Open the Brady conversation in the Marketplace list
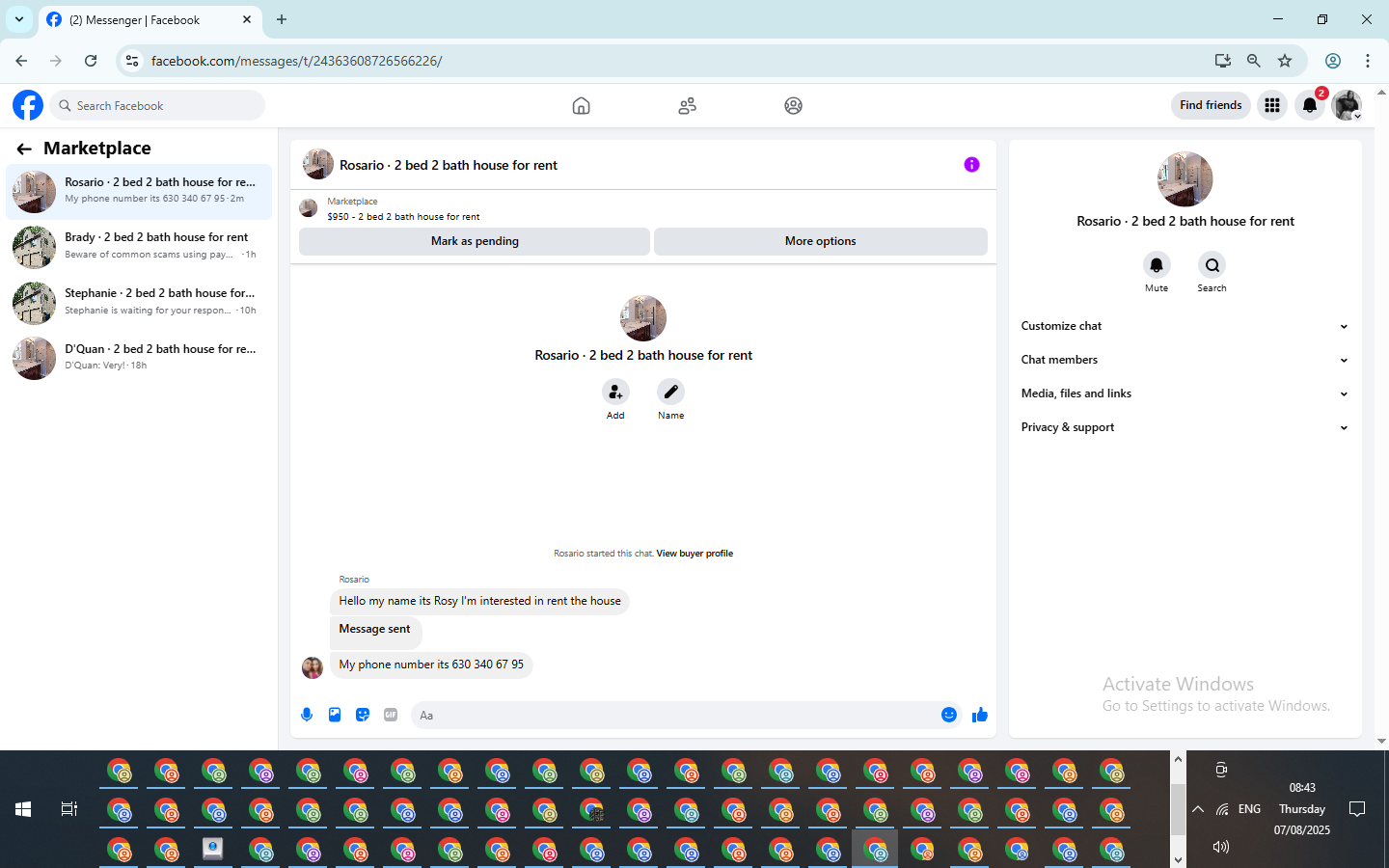The width and height of the screenshot is (1389, 868). coord(139,247)
